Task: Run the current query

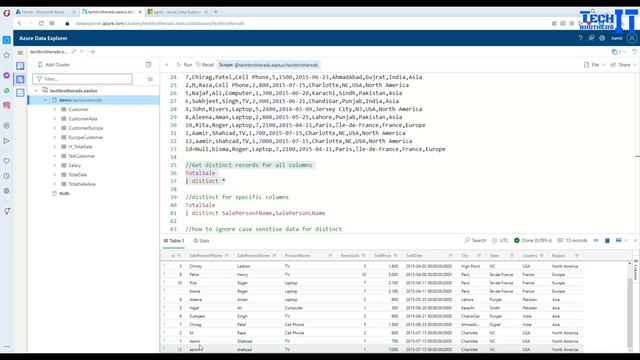Action: tap(184, 65)
